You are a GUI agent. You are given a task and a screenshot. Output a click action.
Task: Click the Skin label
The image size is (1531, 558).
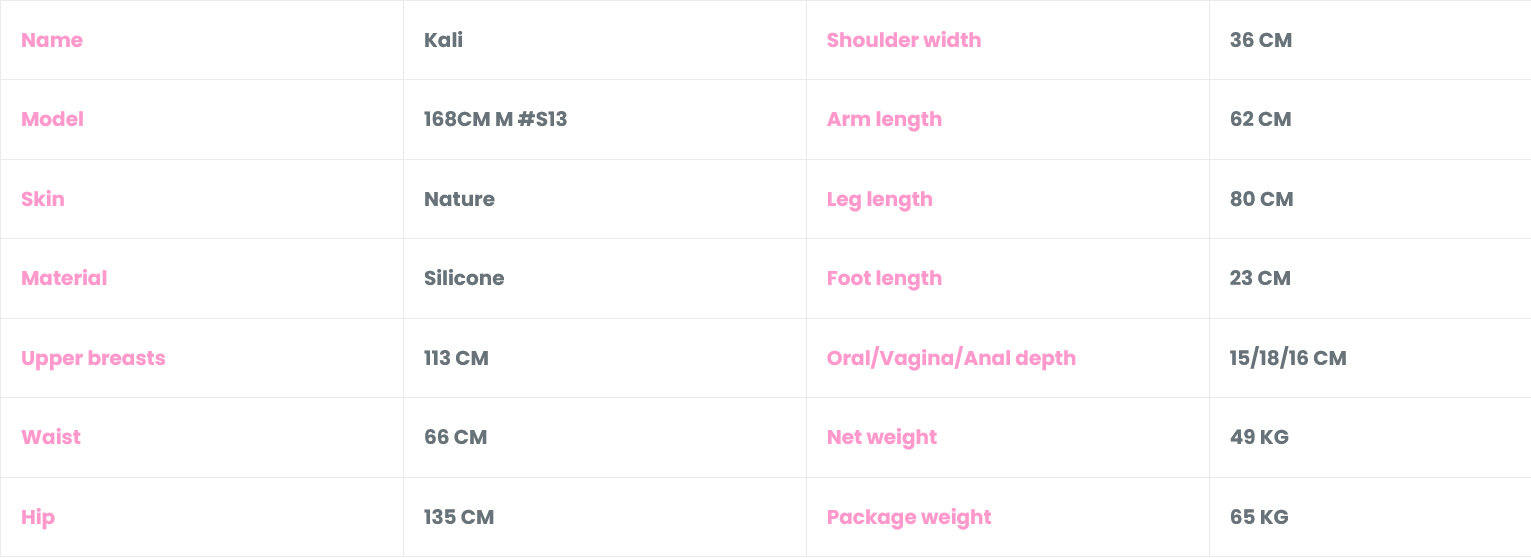43,199
